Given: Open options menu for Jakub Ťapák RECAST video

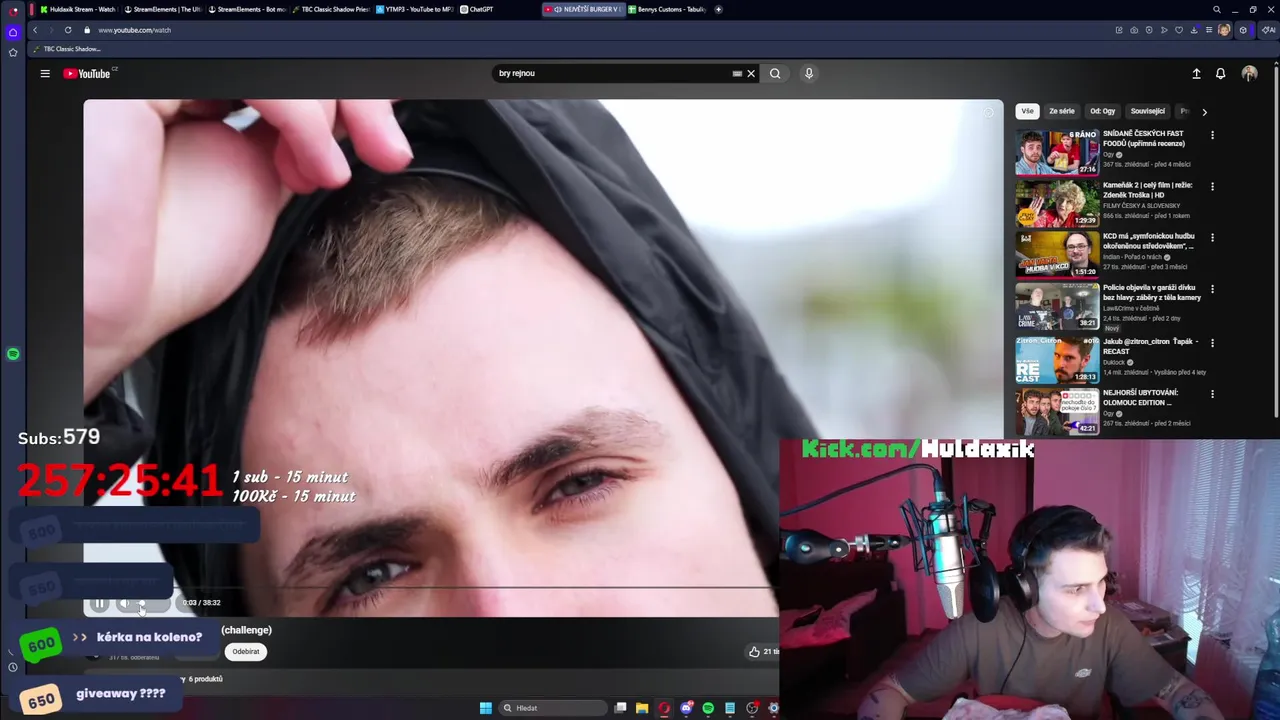Looking at the screenshot, I should (1212, 342).
